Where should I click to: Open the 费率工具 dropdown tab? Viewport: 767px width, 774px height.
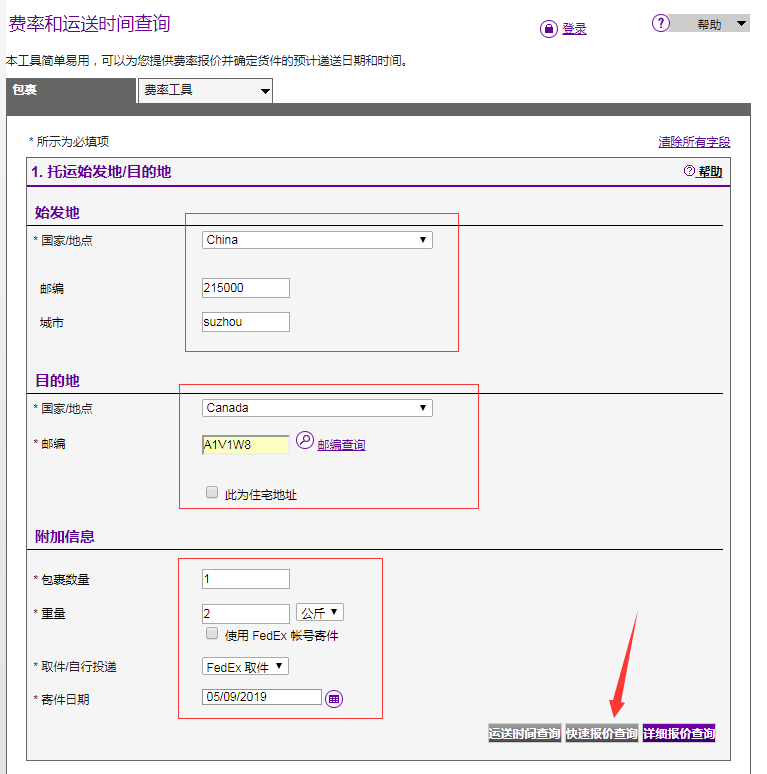click(205, 90)
